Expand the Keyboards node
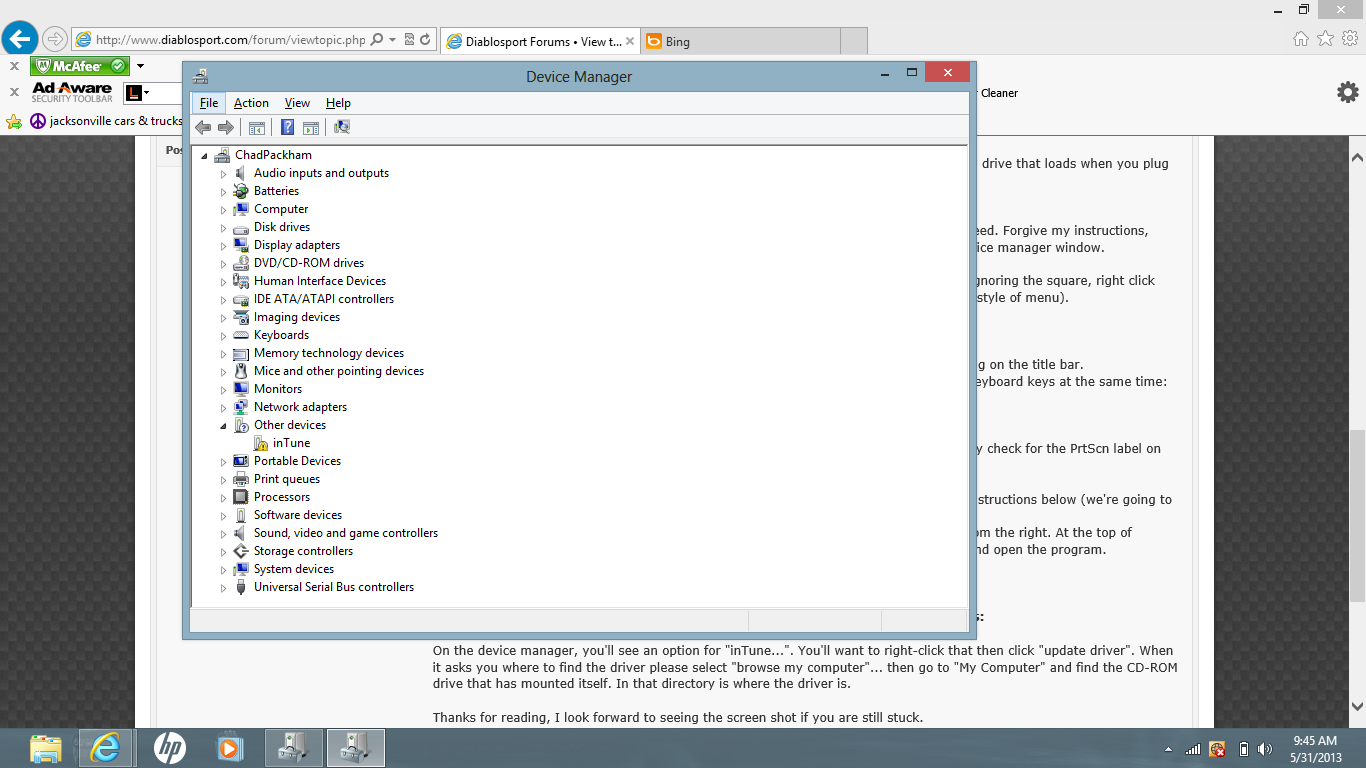Image resolution: width=1366 pixels, height=768 pixels. (x=224, y=336)
